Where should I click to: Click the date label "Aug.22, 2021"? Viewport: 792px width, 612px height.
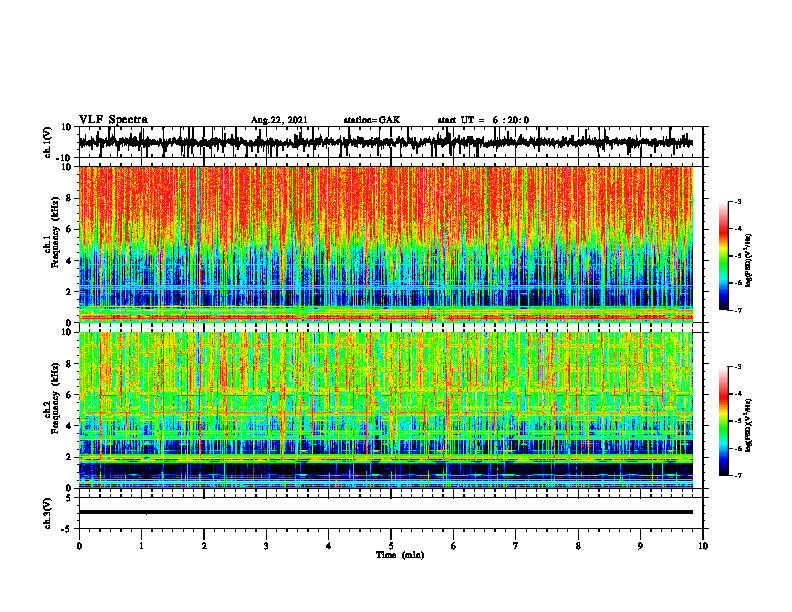(279, 120)
